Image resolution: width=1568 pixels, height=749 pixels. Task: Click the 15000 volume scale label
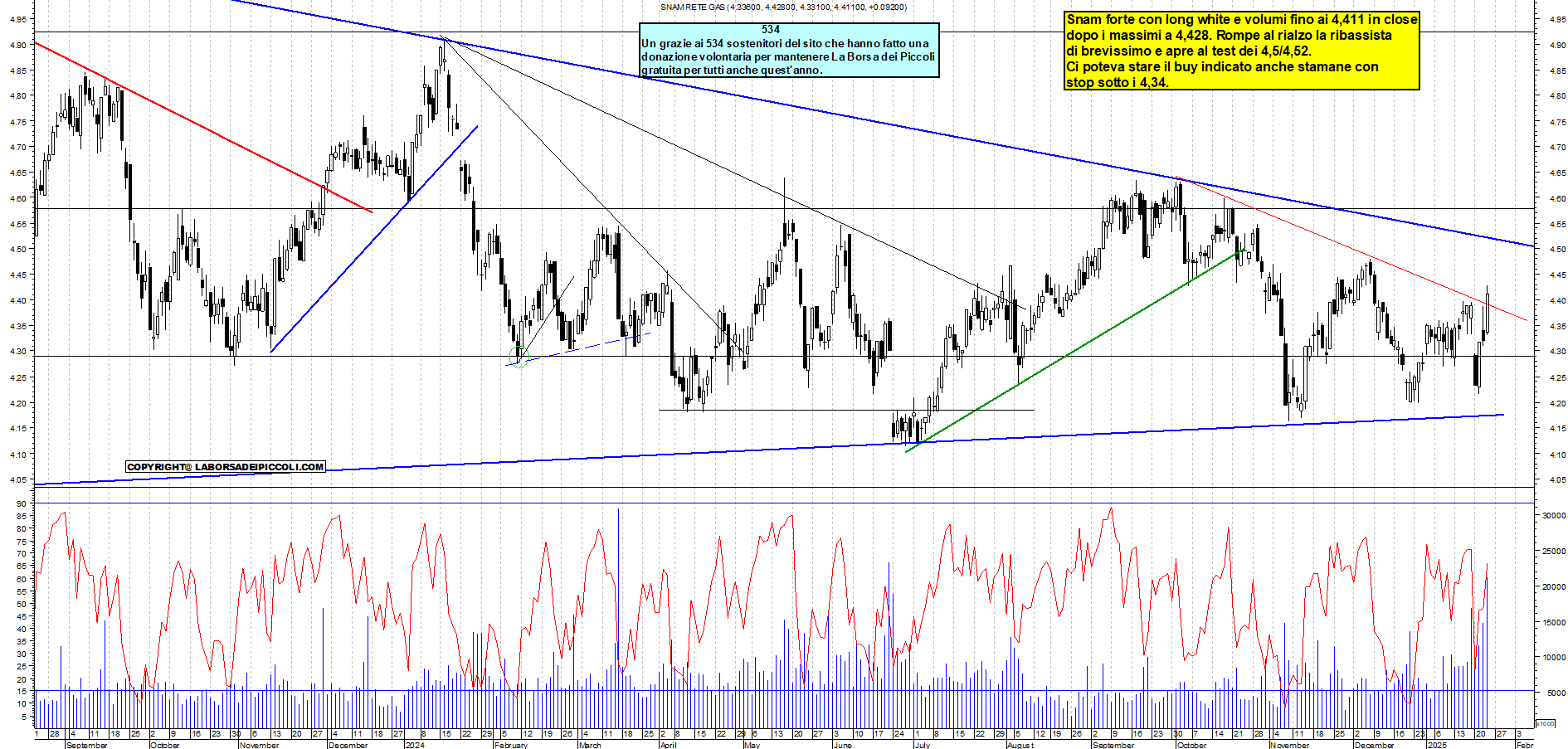(1553, 622)
